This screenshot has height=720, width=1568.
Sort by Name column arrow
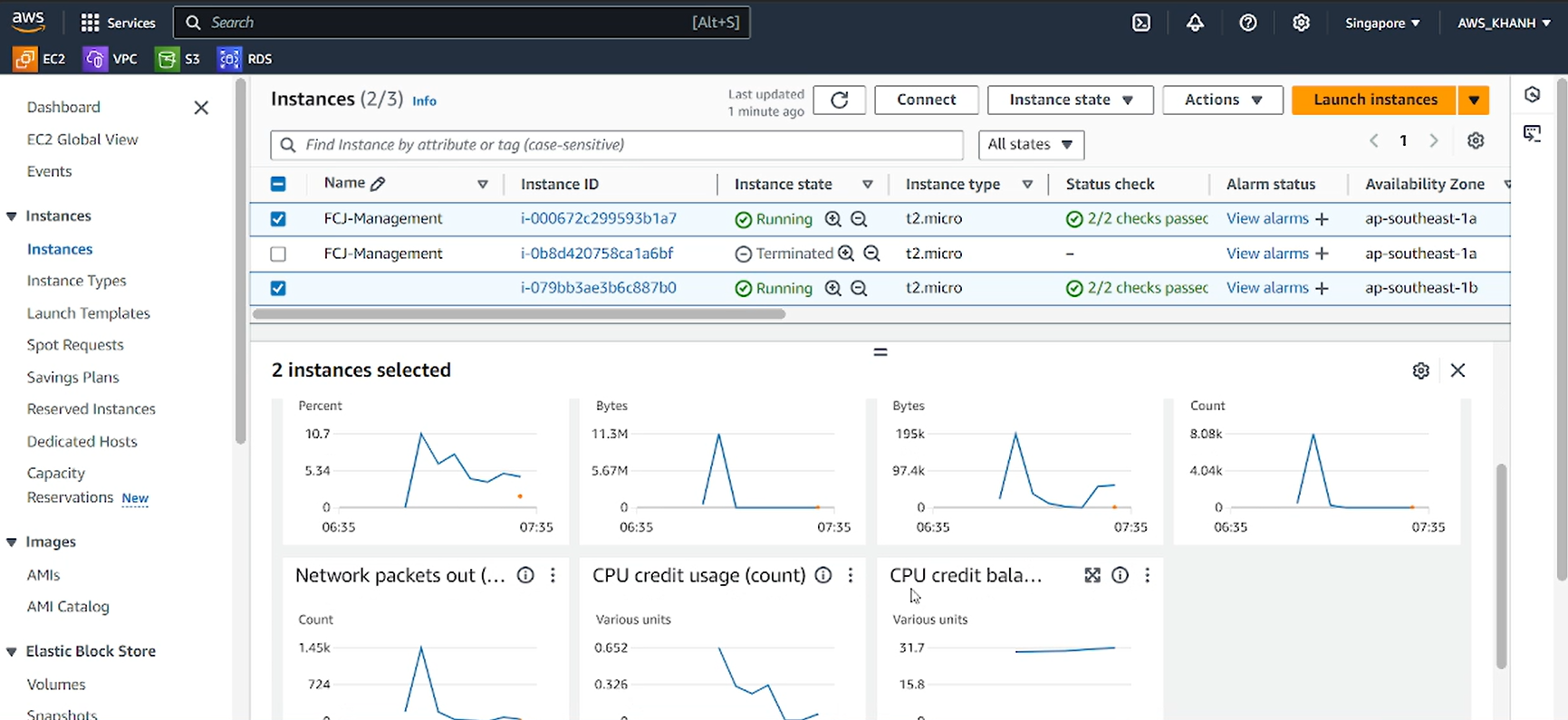[483, 185]
